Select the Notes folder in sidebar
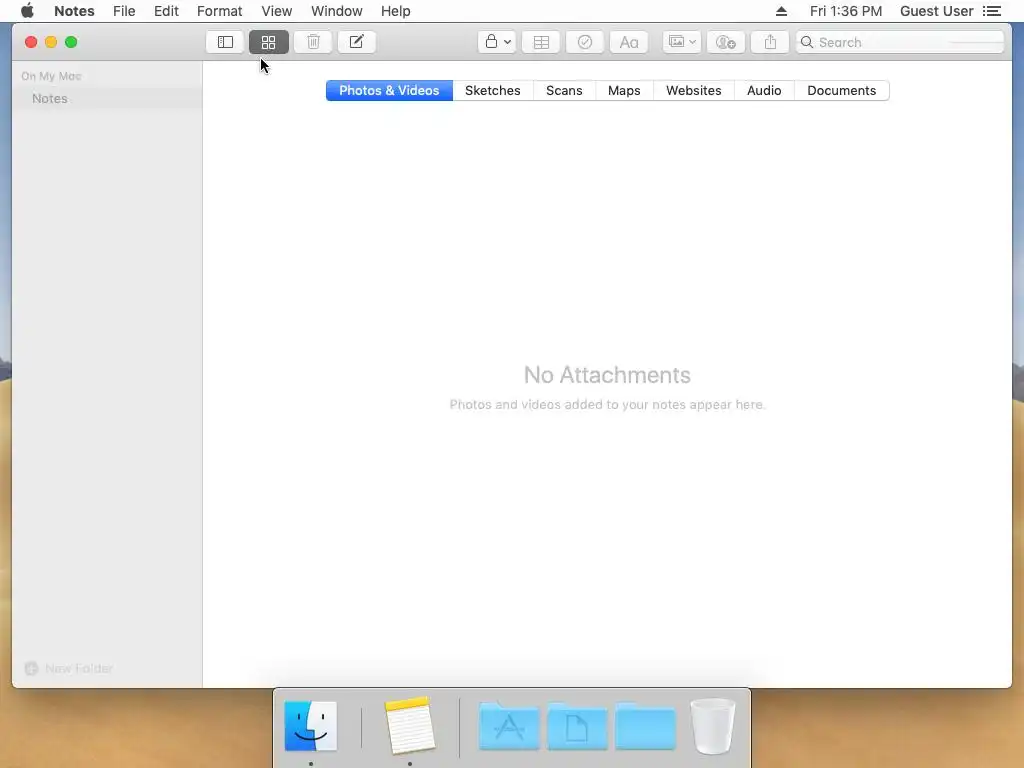Image resolution: width=1024 pixels, height=768 pixels. tap(107, 99)
